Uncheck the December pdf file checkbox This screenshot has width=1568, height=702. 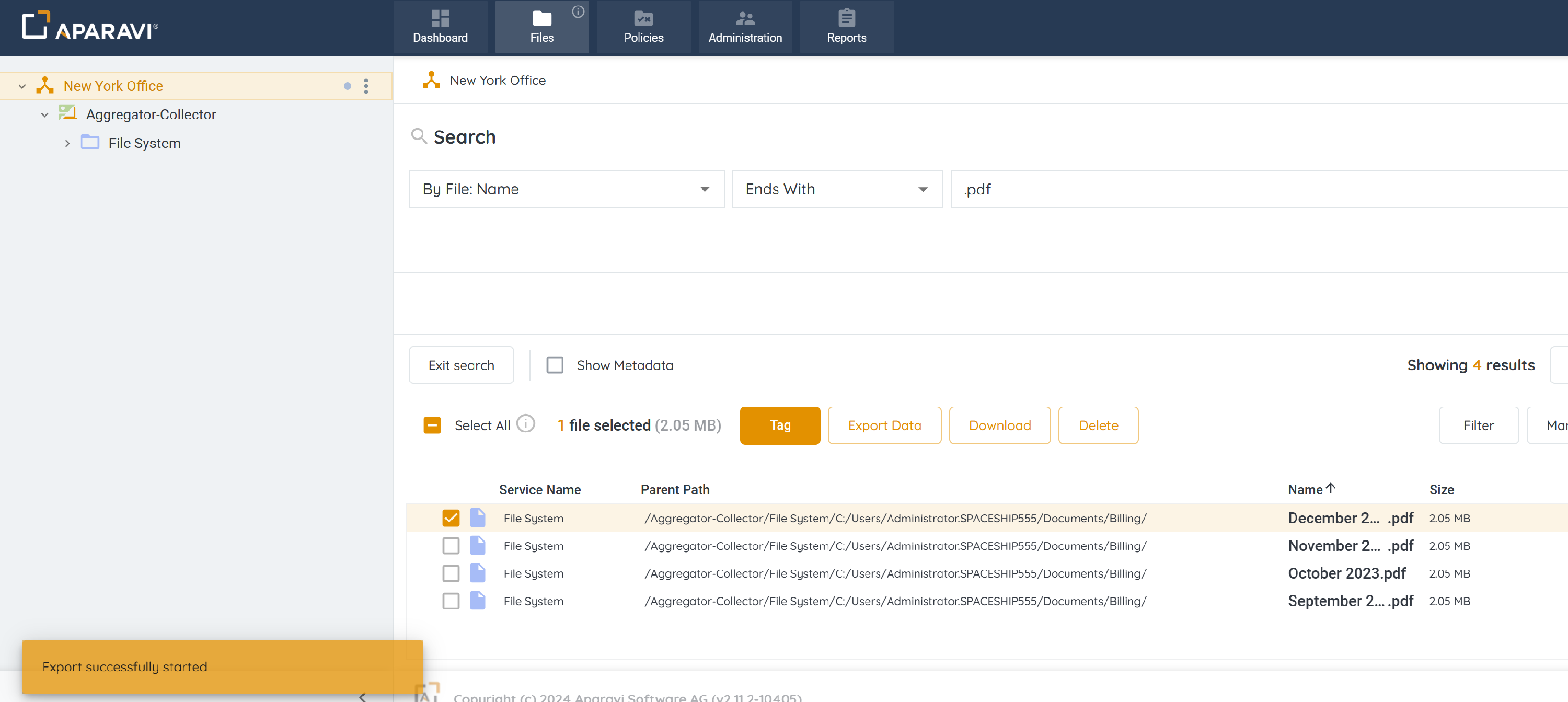(451, 517)
